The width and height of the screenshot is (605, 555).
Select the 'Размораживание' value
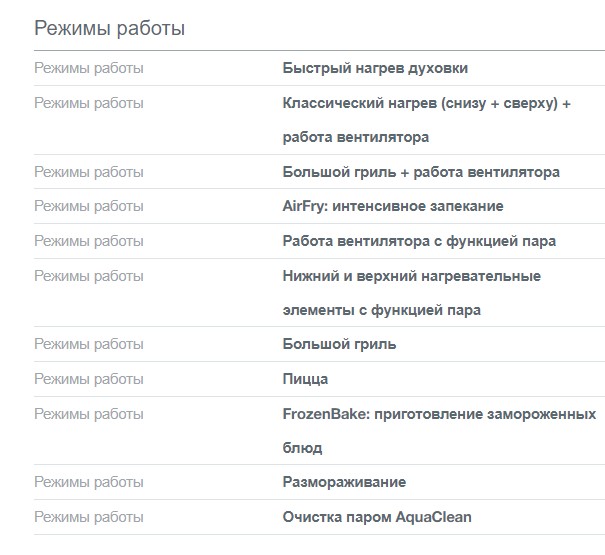click(x=344, y=482)
